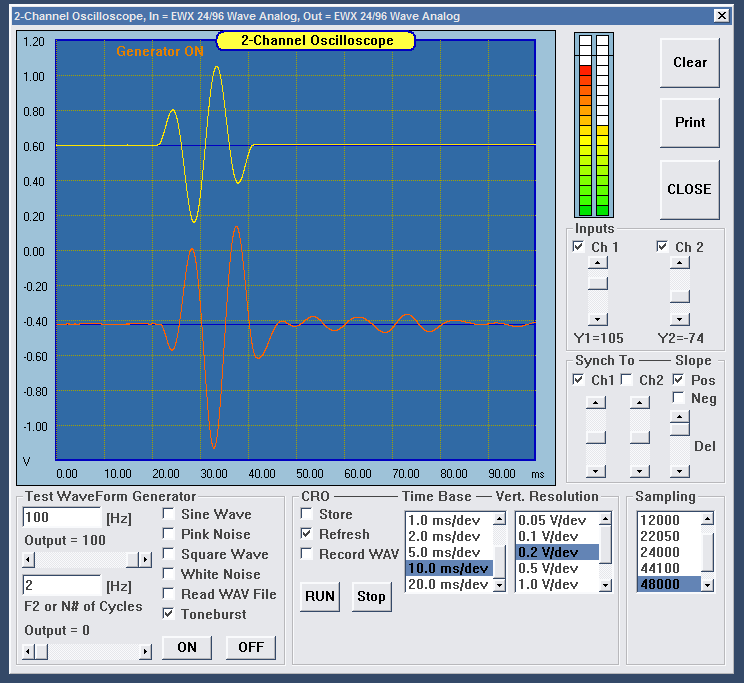Click Synch Ch1 level scrollbar up arrow

tap(596, 402)
